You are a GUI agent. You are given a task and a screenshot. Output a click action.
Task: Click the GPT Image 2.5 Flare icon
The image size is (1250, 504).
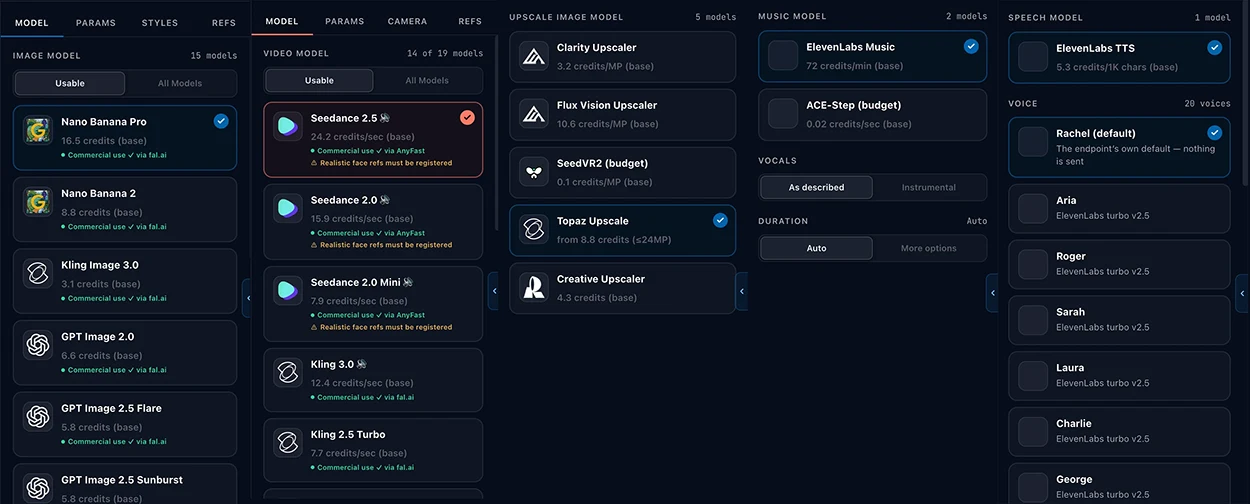click(38, 417)
